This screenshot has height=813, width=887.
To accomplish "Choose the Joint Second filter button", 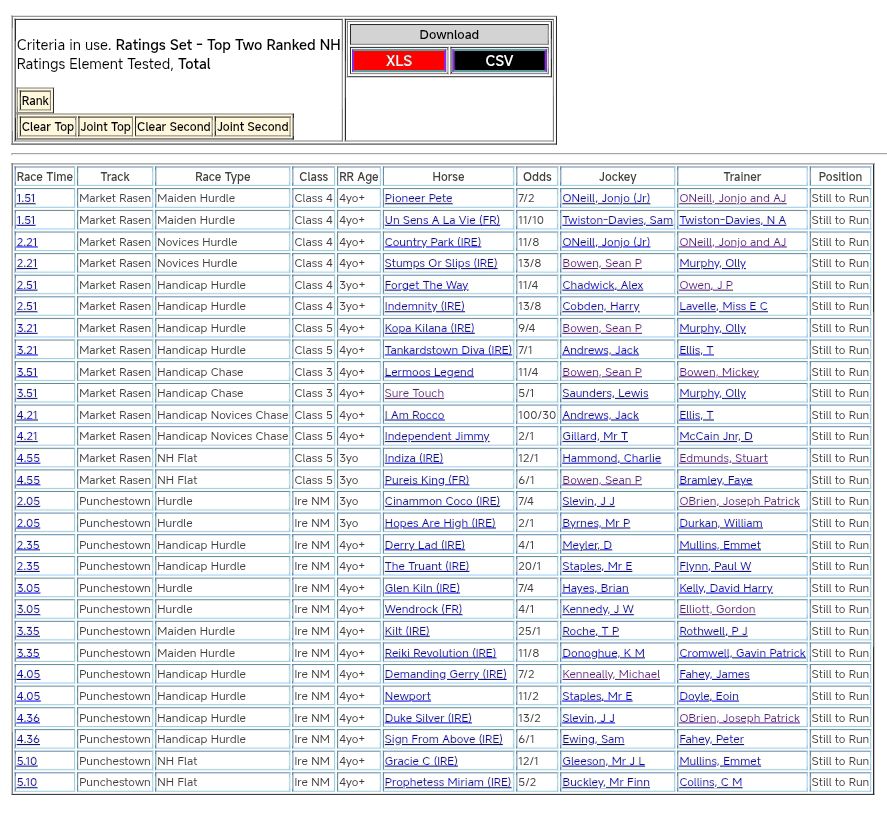I will click(253, 127).
